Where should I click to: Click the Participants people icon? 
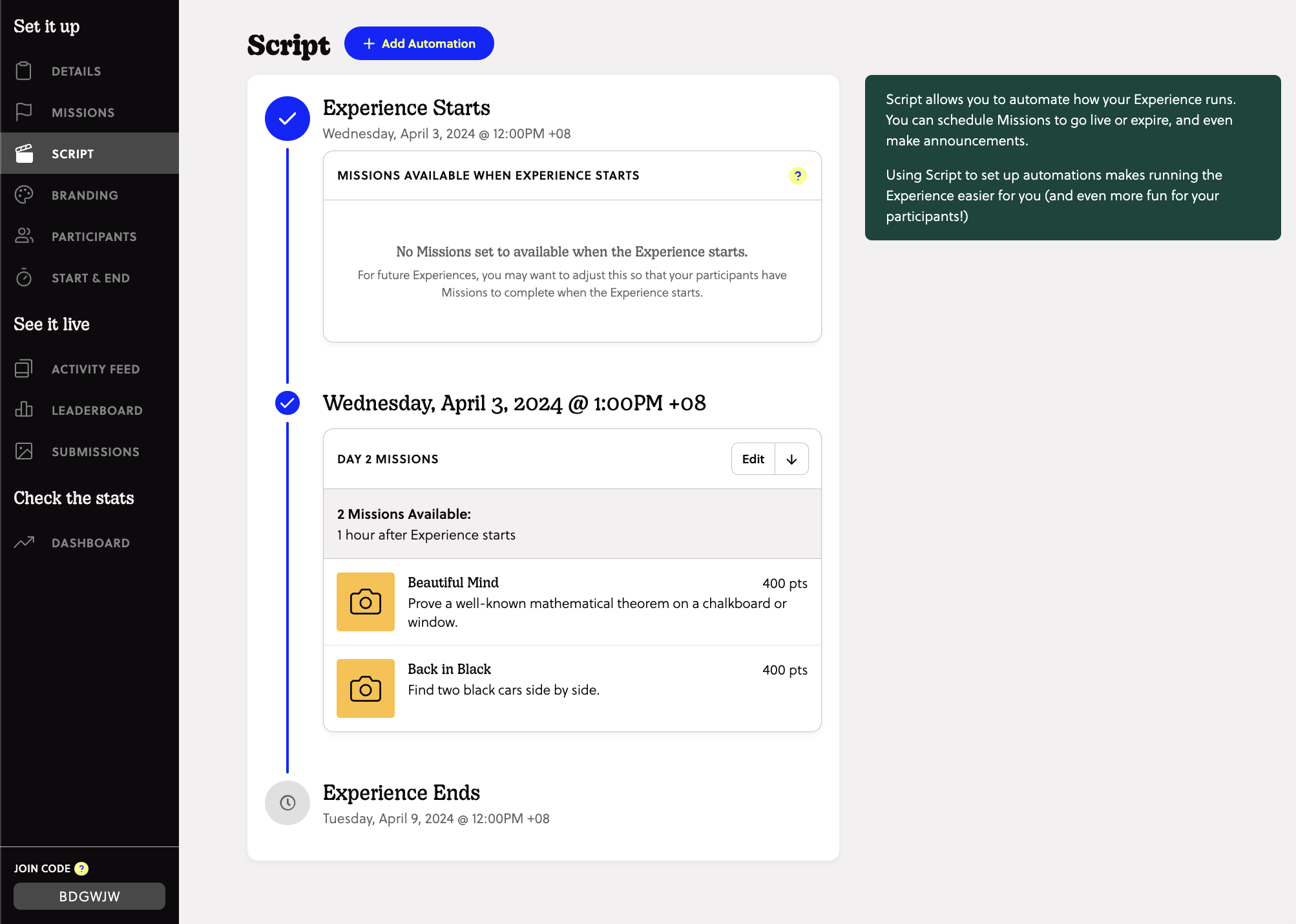pos(24,236)
